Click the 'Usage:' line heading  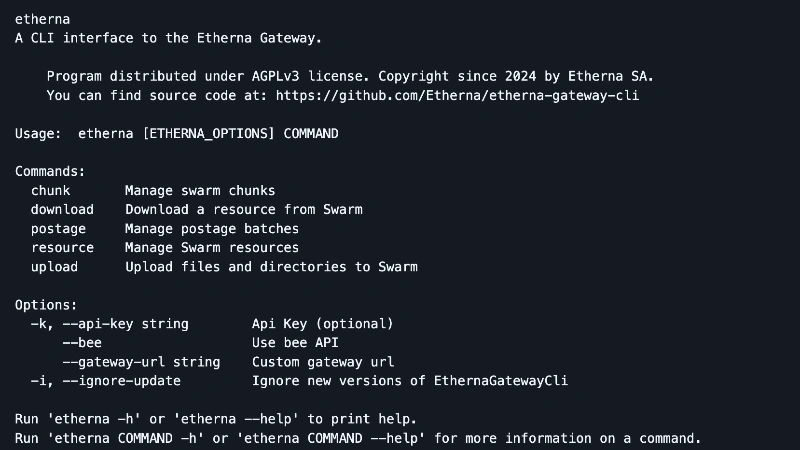(38, 134)
